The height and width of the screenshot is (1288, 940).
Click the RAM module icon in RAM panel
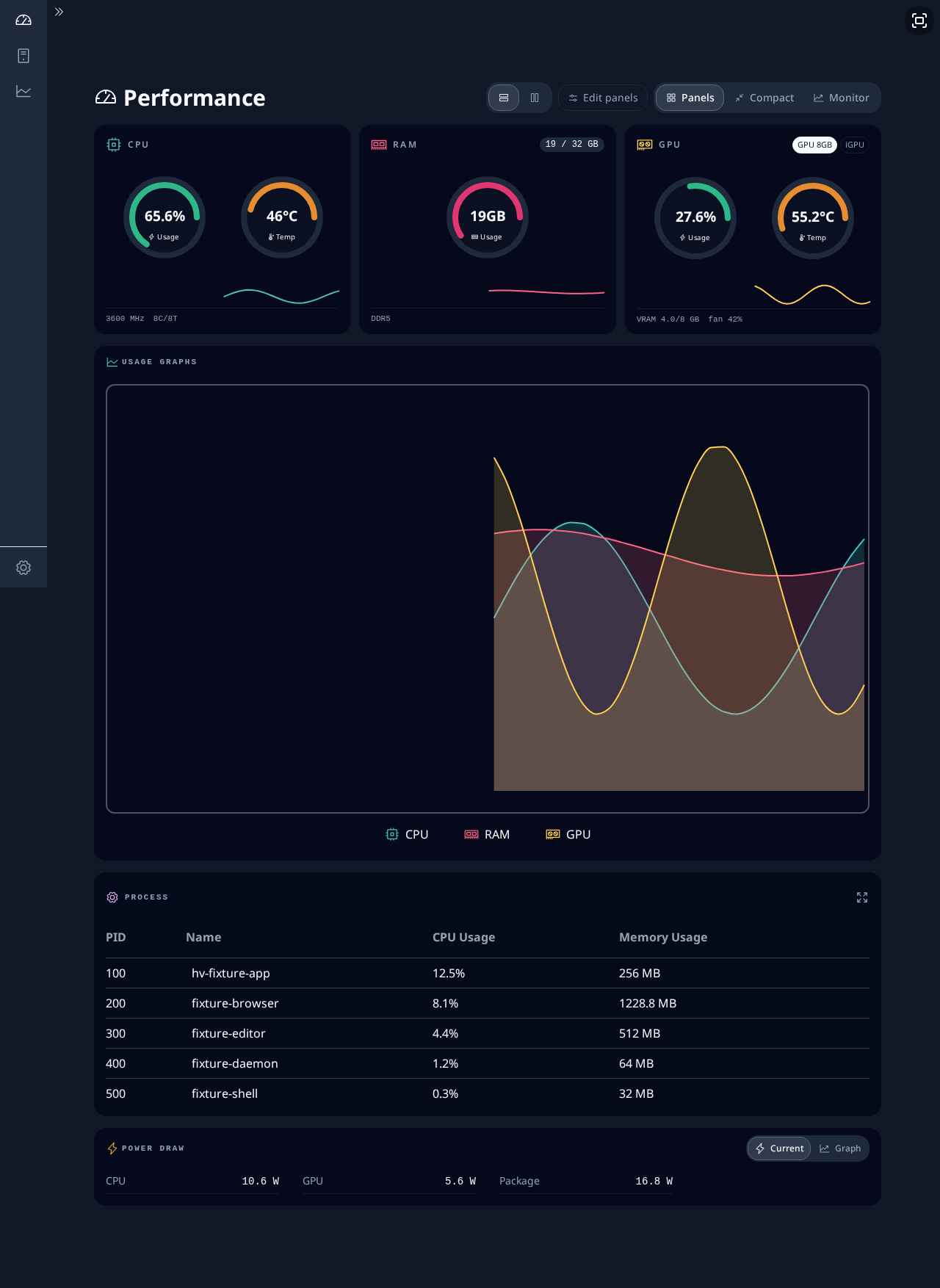[x=379, y=145]
